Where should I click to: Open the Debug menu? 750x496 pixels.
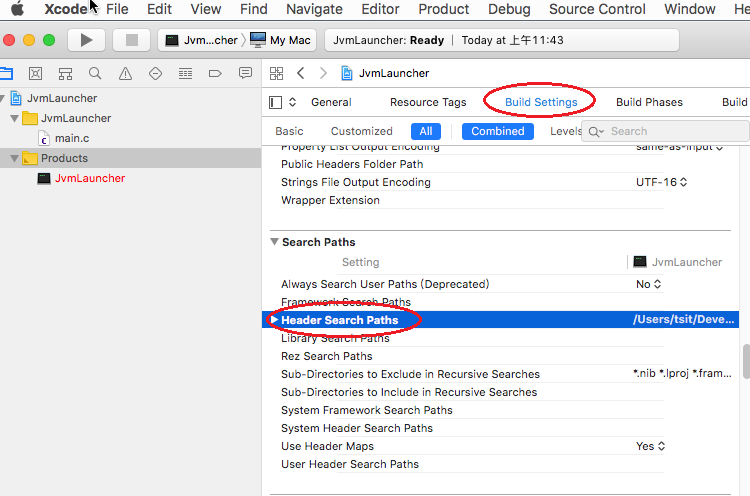(509, 9)
